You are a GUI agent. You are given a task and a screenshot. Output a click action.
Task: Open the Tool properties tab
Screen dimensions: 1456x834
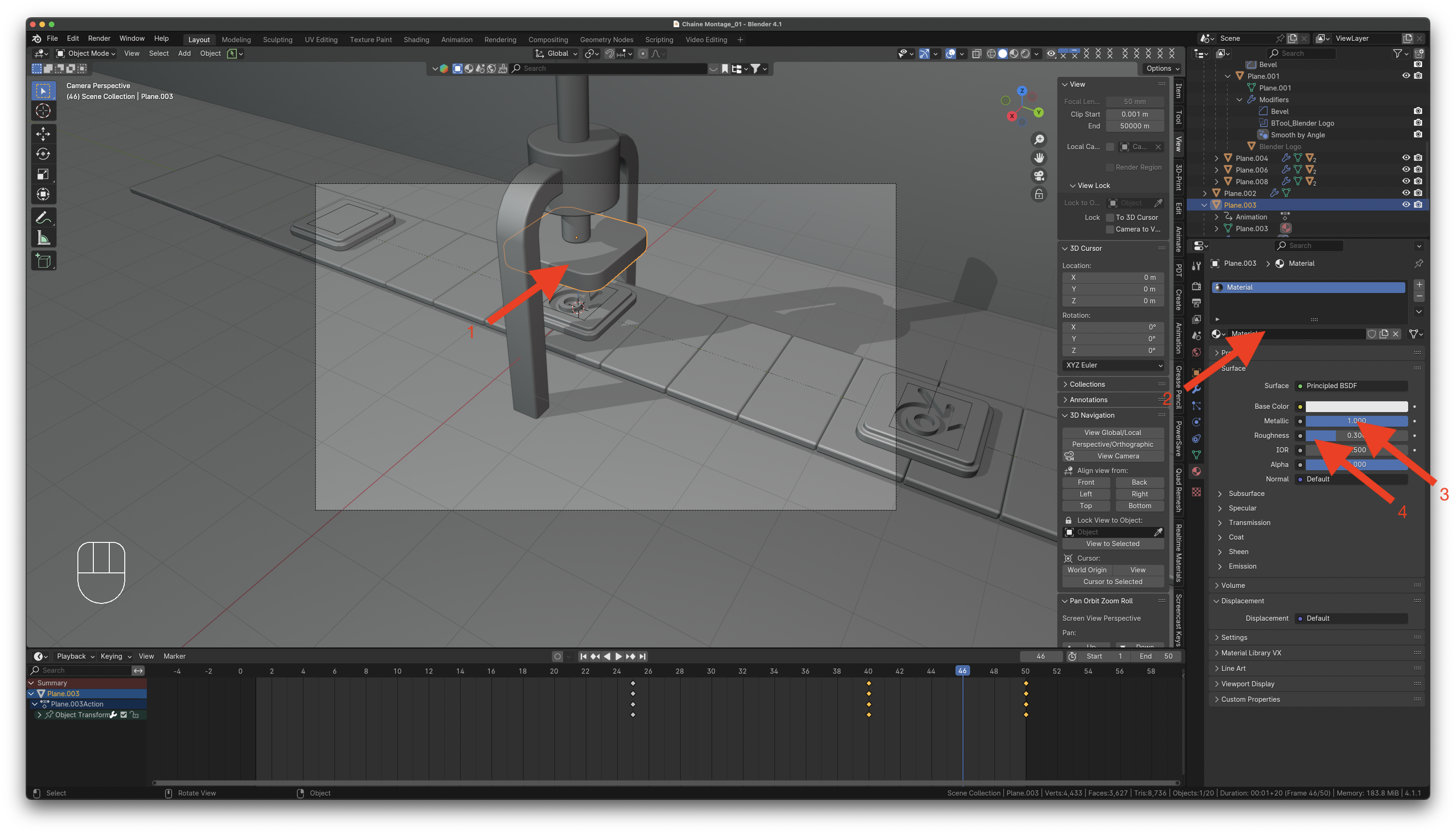tap(1196, 266)
